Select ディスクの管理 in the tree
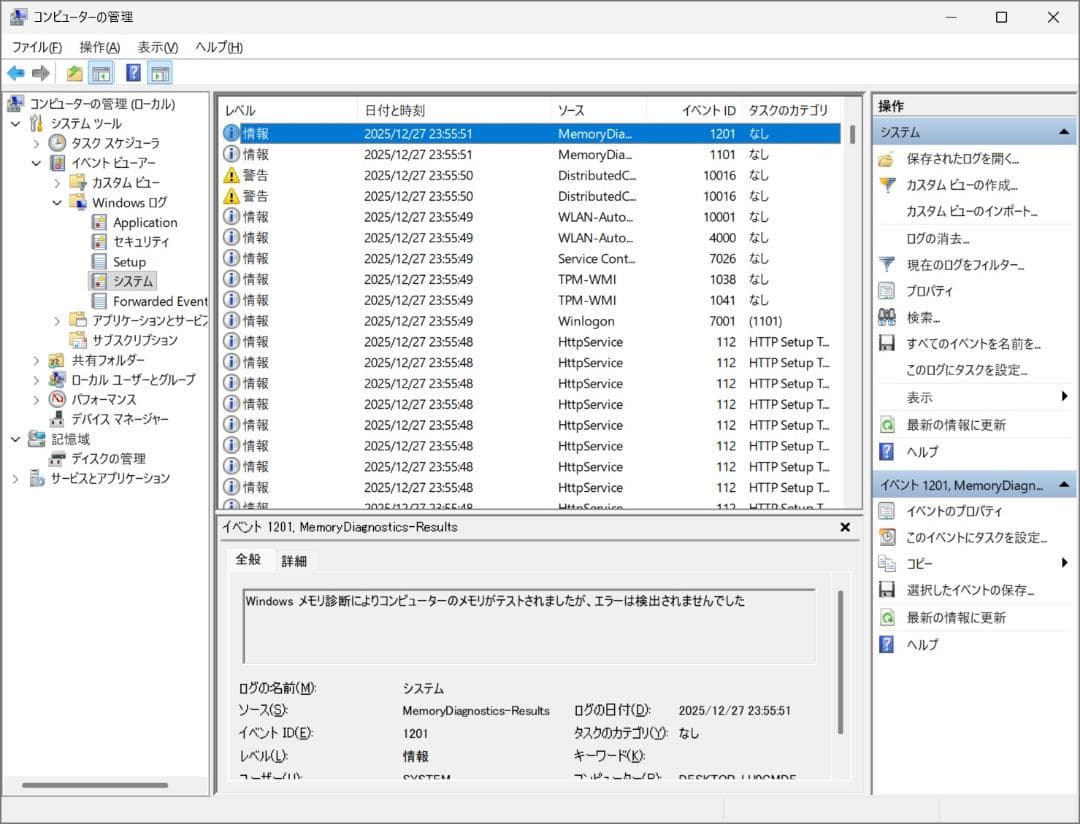The image size is (1080, 824). (107, 458)
